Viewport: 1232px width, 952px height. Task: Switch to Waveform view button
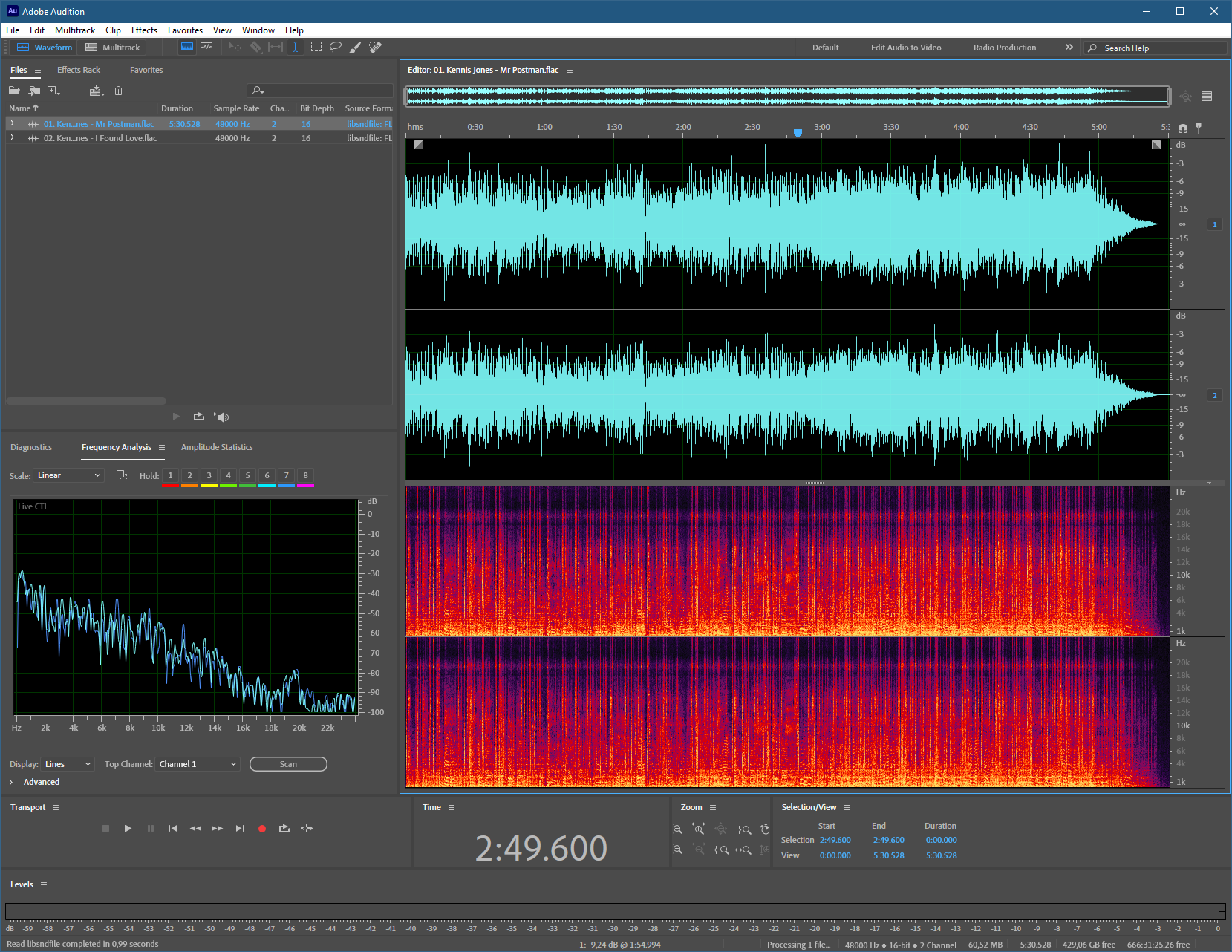45,47
